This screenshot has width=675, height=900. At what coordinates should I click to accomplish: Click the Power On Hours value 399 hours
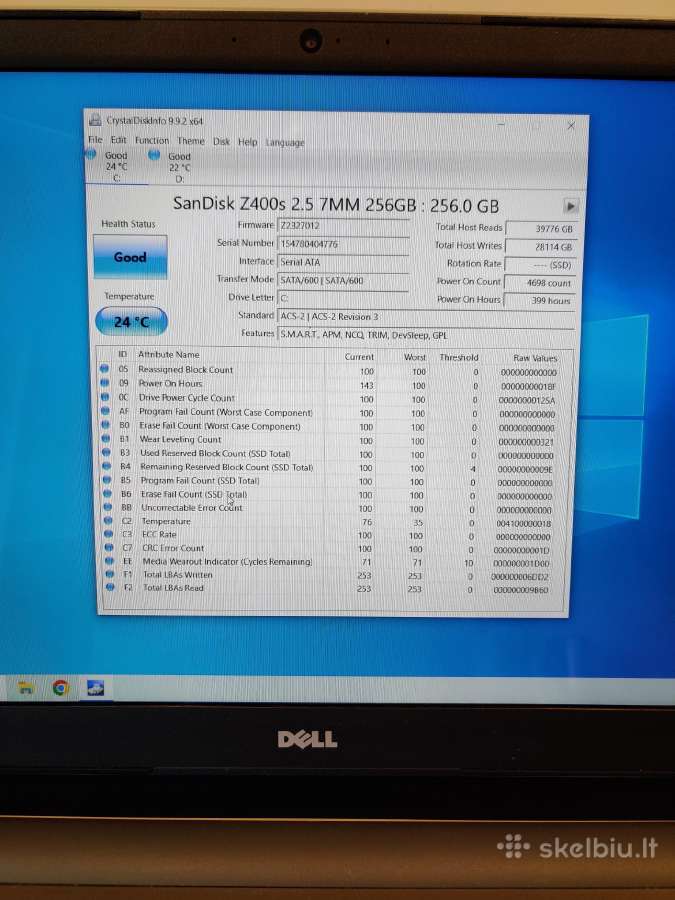tap(540, 300)
